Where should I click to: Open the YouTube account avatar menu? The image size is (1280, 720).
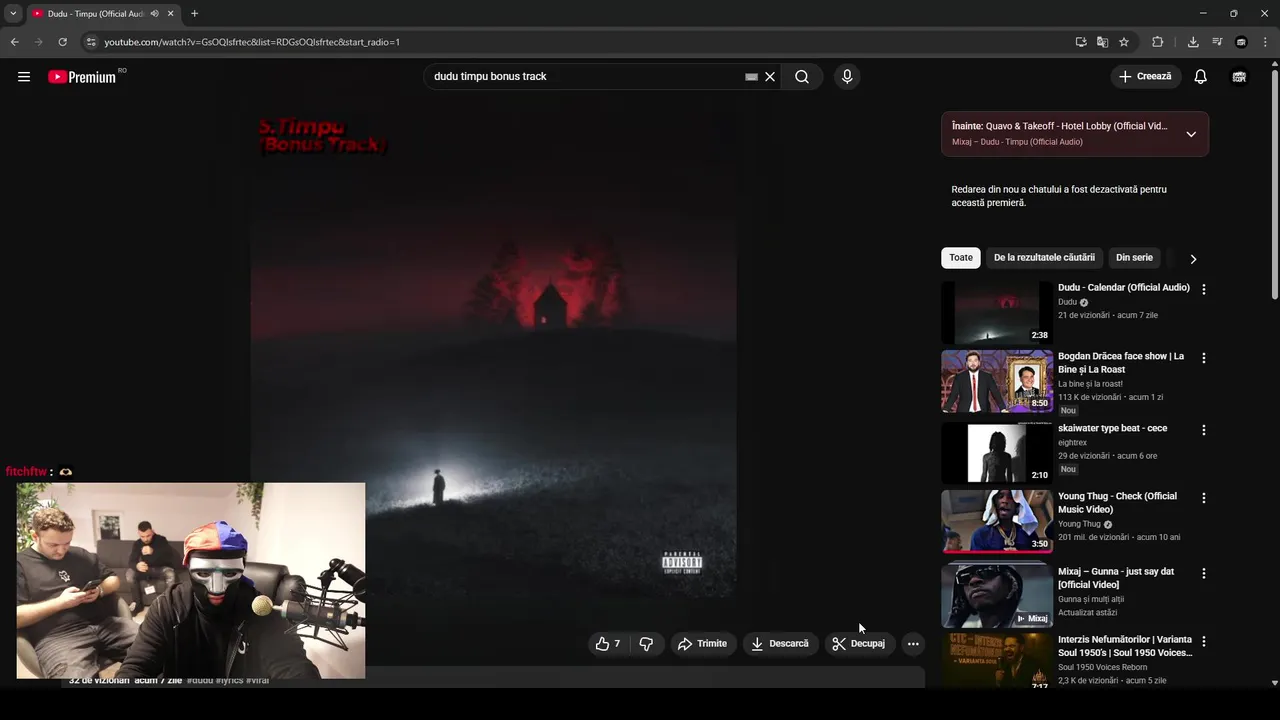pos(1239,77)
